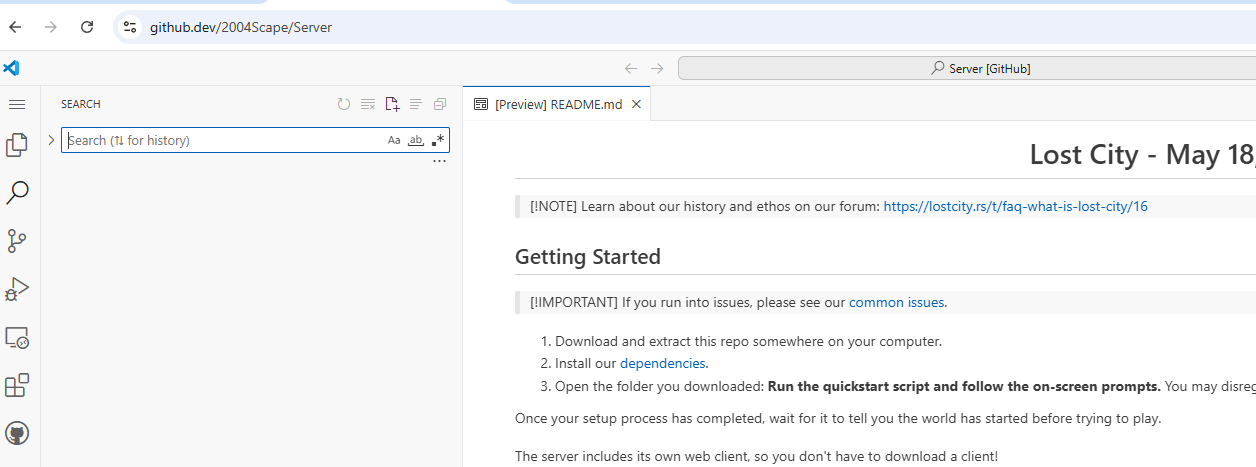Navigate forward in the editor history

point(657,68)
